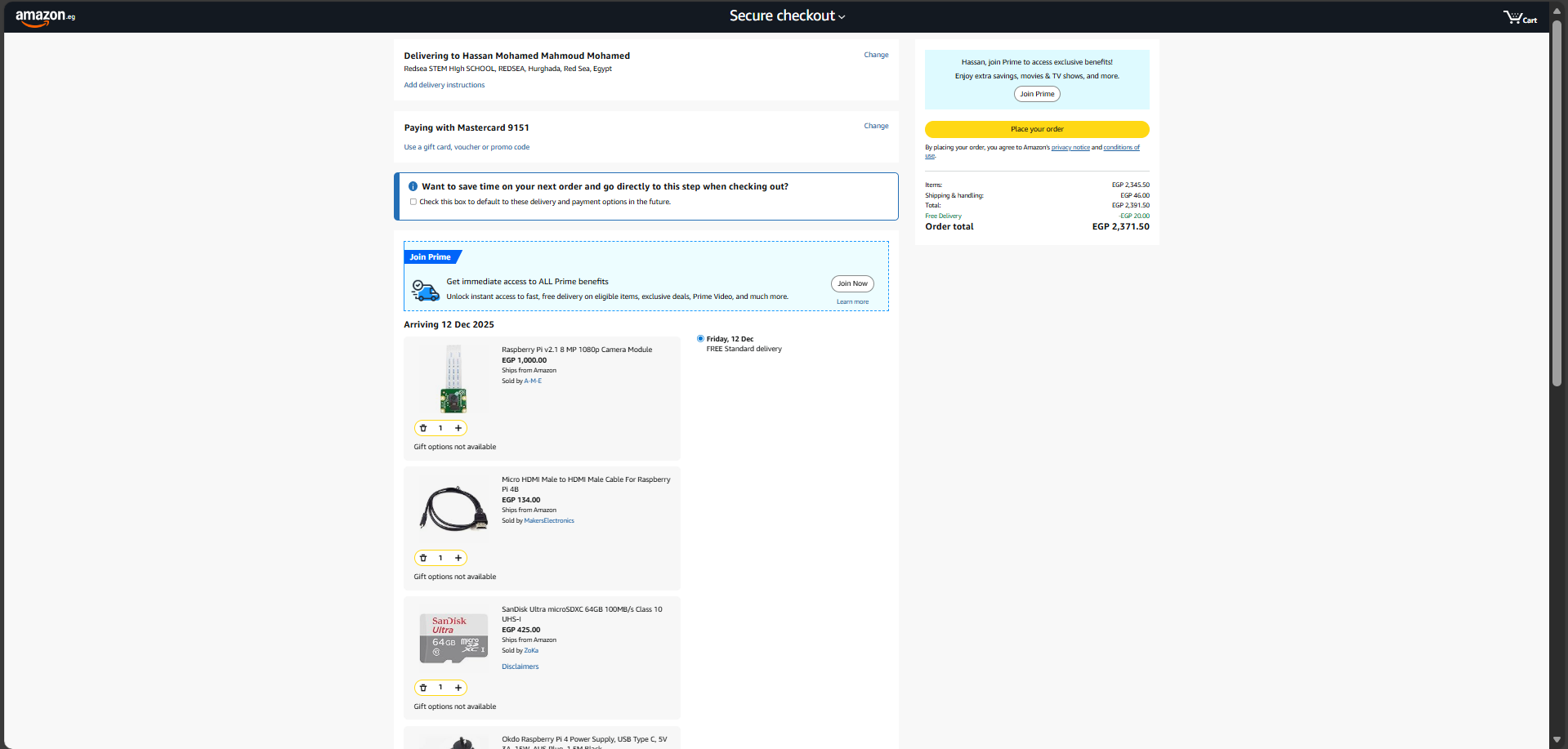Click Join Now in Prime banner
The height and width of the screenshot is (749, 1568).
point(852,283)
